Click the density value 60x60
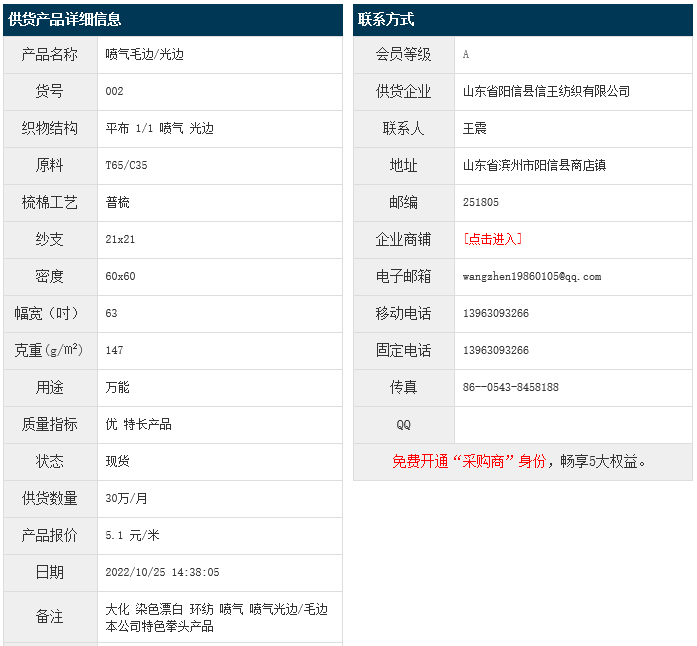This screenshot has height=646, width=697. tap(120, 276)
